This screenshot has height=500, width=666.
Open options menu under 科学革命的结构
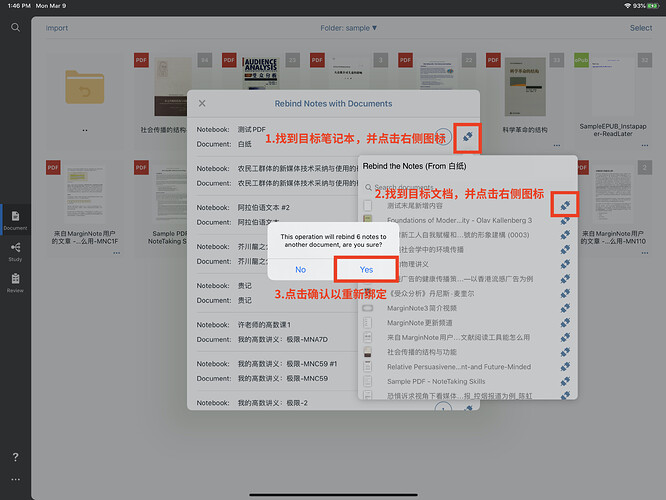556,146
